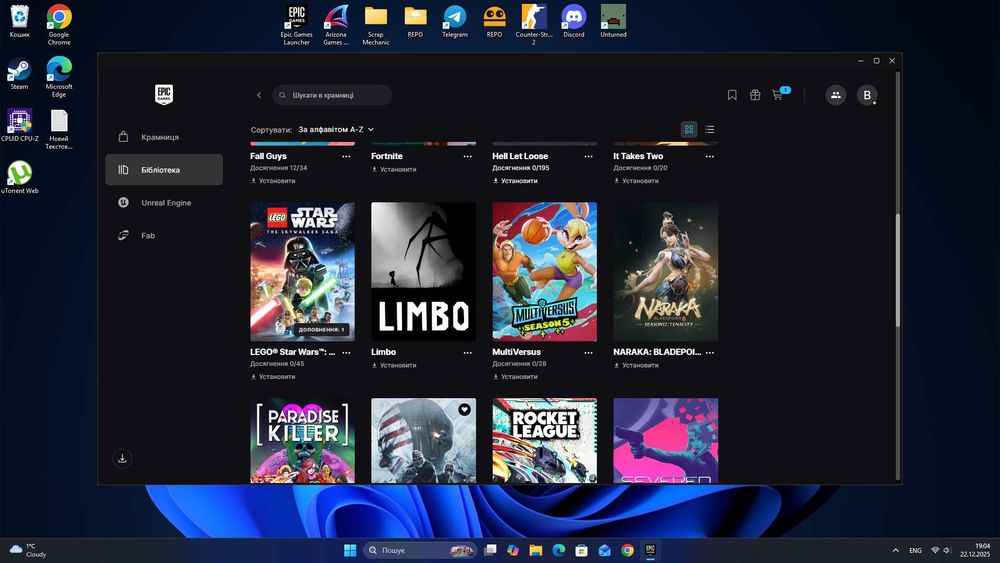Open the Rocket League cover
The image size is (1000, 563).
545,441
